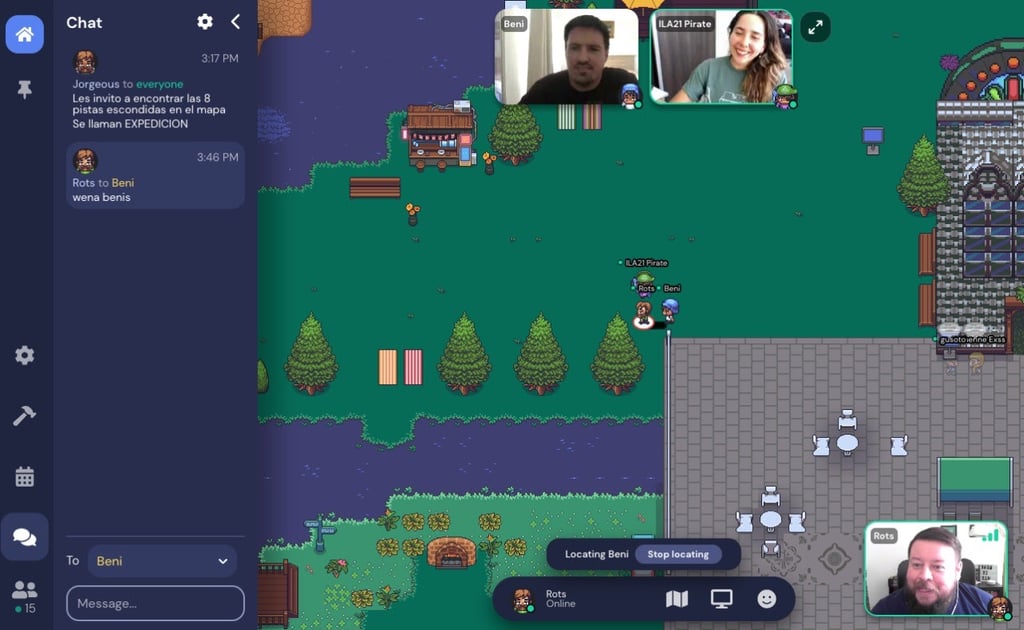Screen dimensions: 1024x630
Task: Open Build hammer tool
Action: (24, 416)
